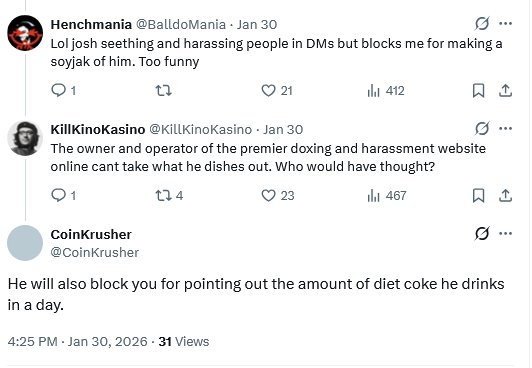
Task: Bookmark KillKinoKasino's tweet
Action: [x=478, y=195]
